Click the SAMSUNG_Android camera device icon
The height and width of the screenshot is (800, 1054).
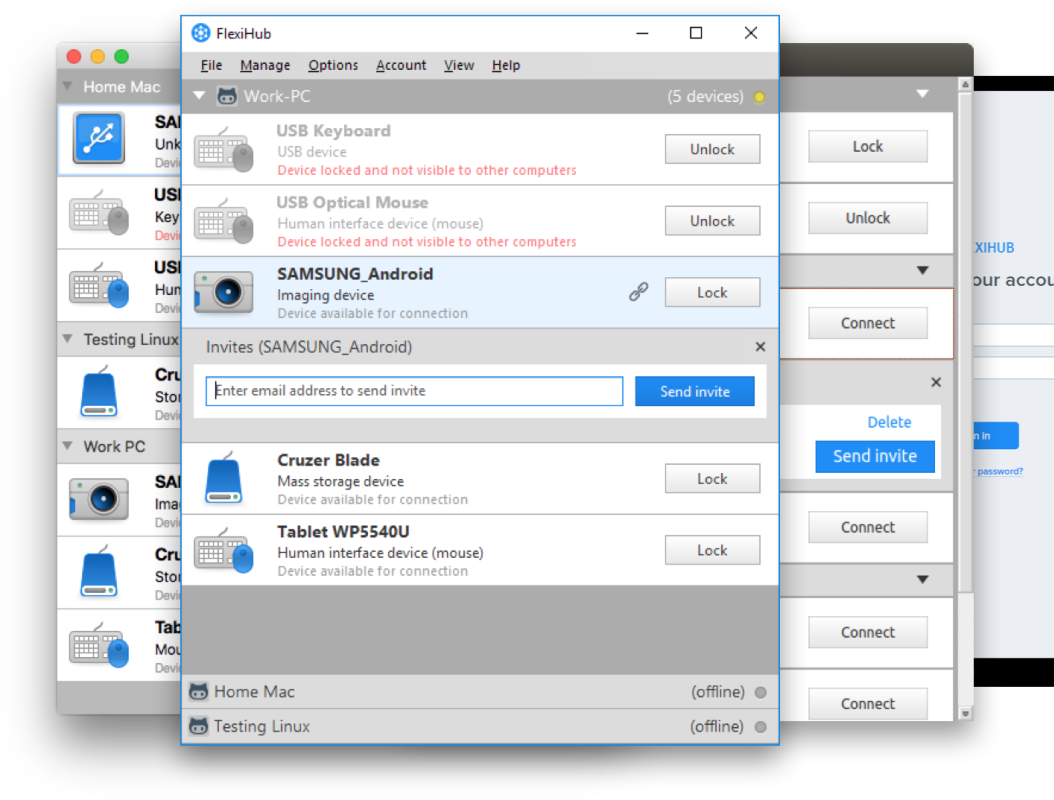(223, 292)
